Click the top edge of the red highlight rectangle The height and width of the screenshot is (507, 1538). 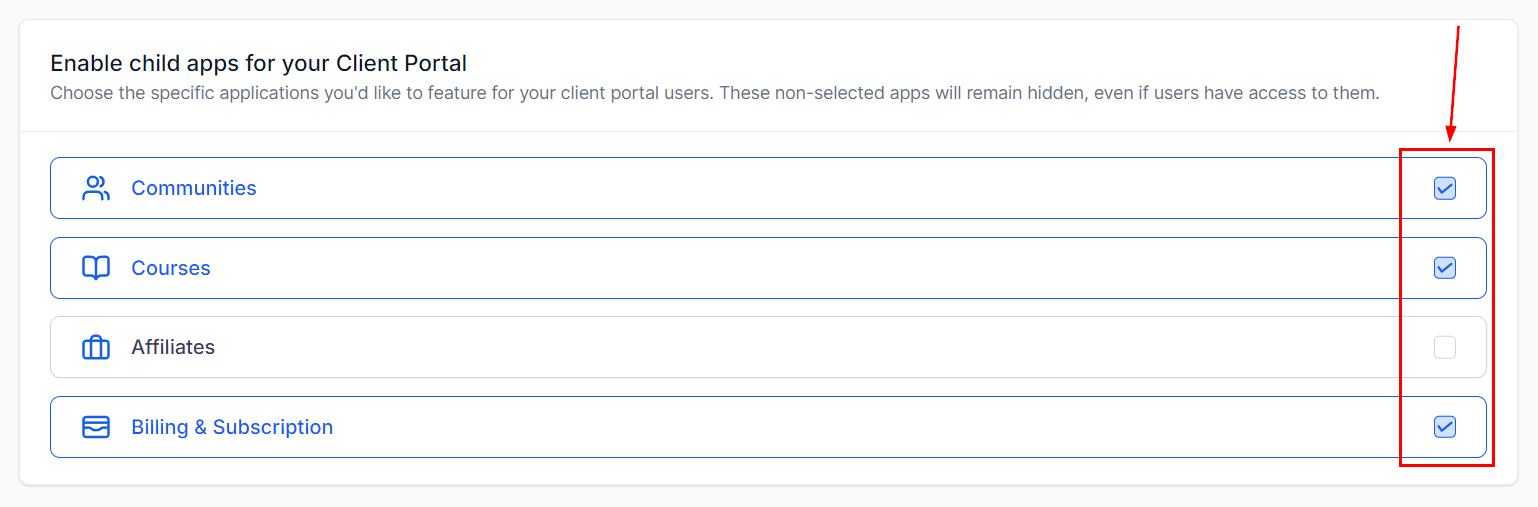[x=1446, y=150]
